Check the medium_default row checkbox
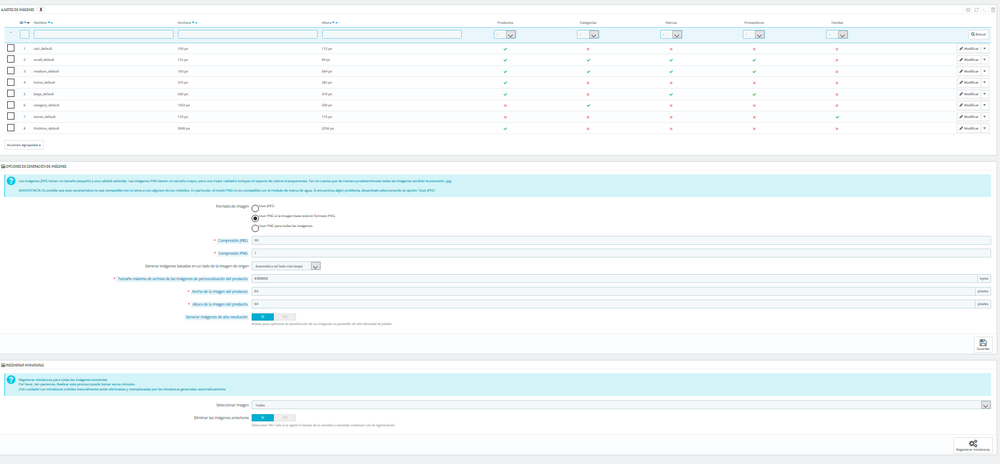Viewport: 1000px width, 464px height. tap(11, 71)
